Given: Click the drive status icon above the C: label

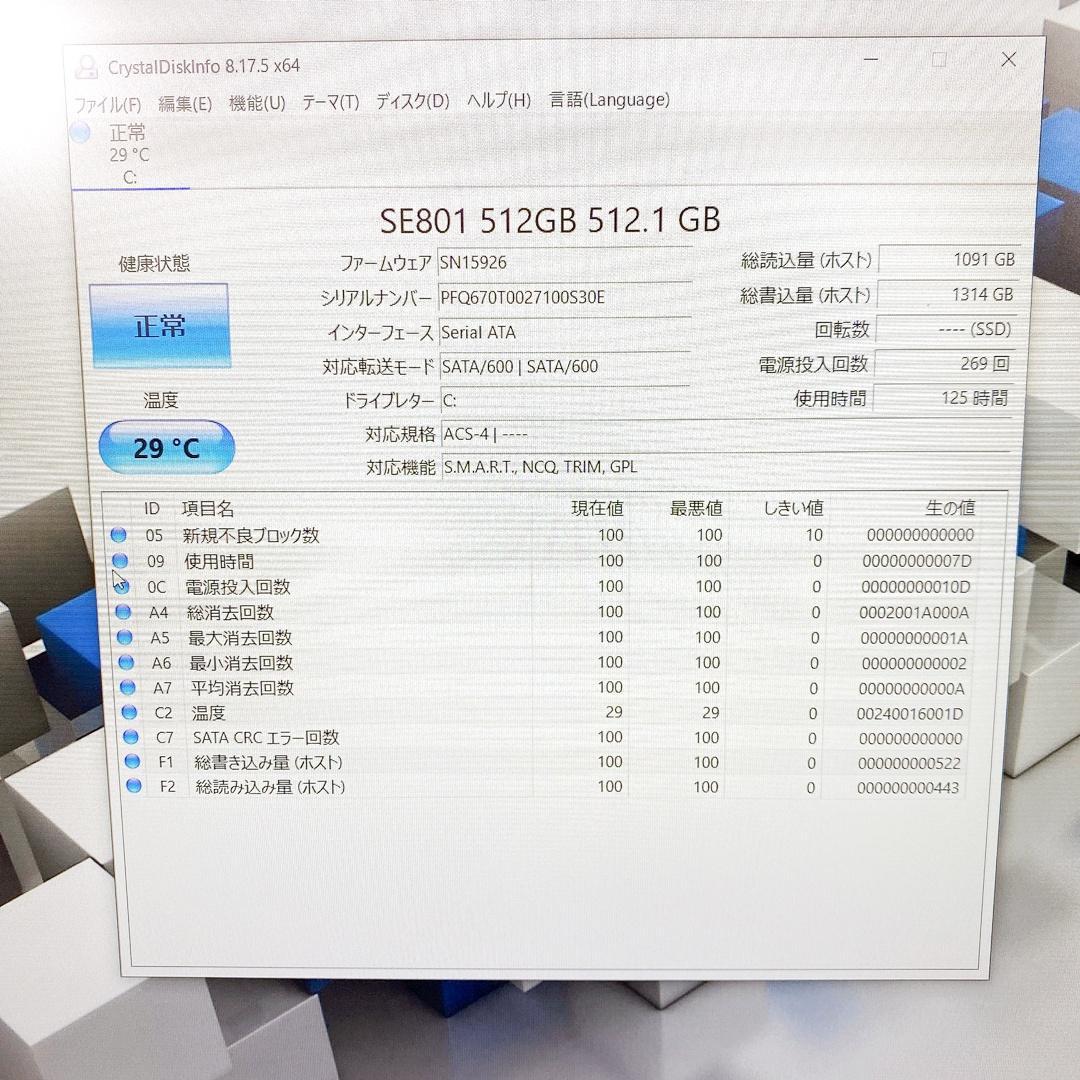Looking at the screenshot, I should coord(79,132).
